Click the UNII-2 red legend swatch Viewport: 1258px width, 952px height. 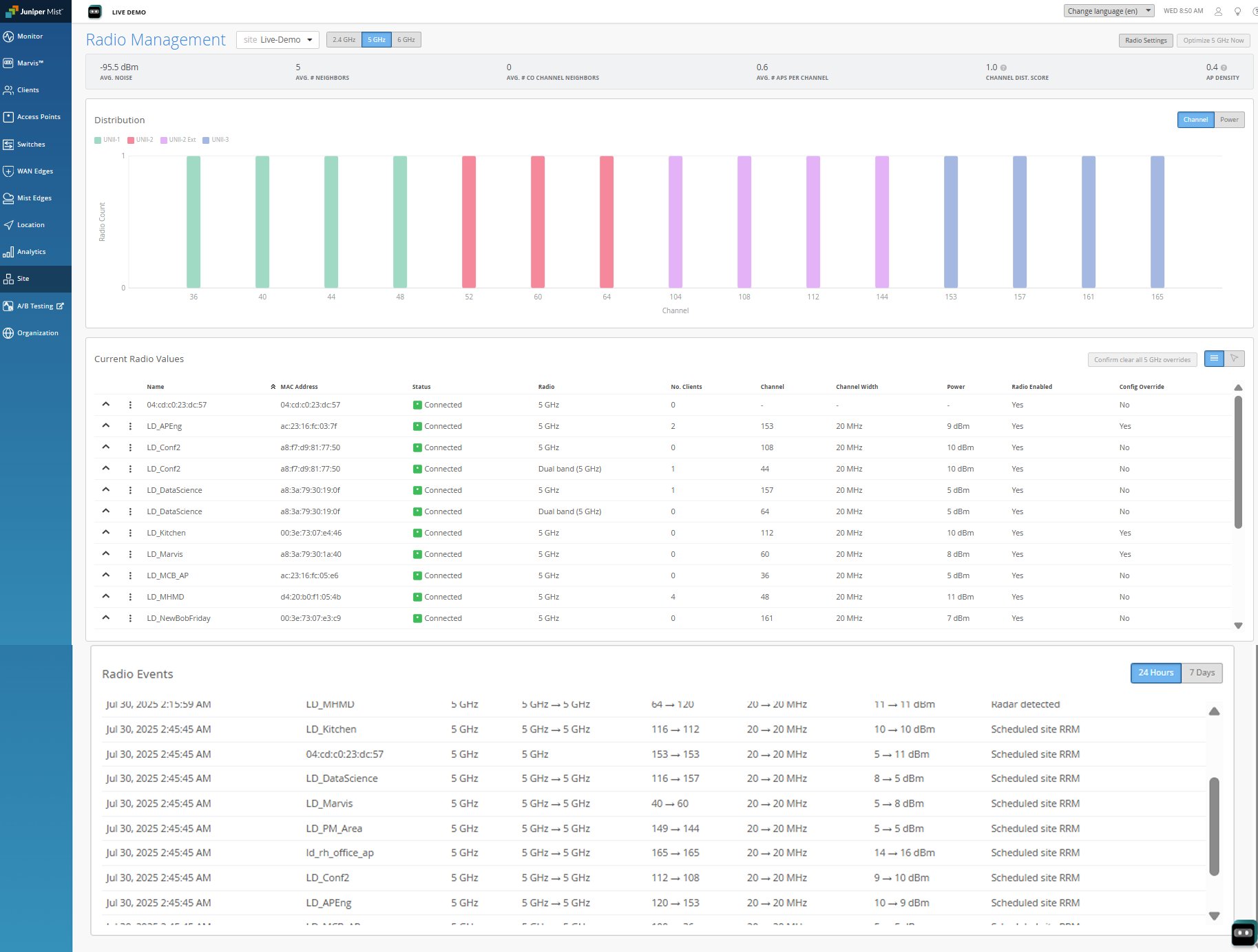[x=131, y=140]
